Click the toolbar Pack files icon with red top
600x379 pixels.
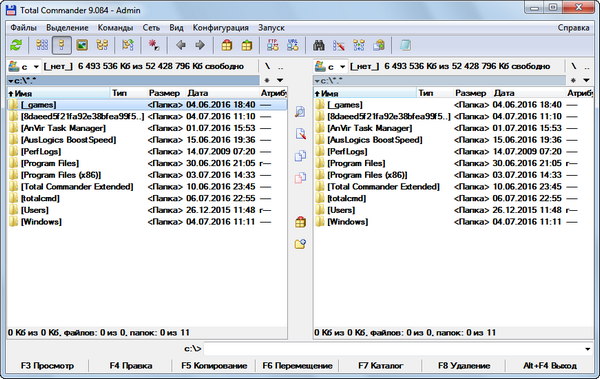pos(227,45)
